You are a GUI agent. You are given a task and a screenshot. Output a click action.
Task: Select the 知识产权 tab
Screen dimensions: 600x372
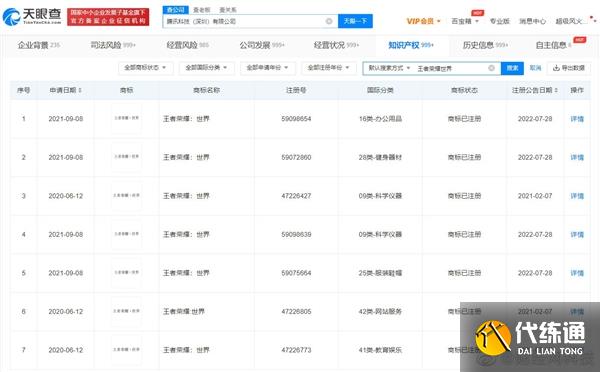click(x=411, y=45)
